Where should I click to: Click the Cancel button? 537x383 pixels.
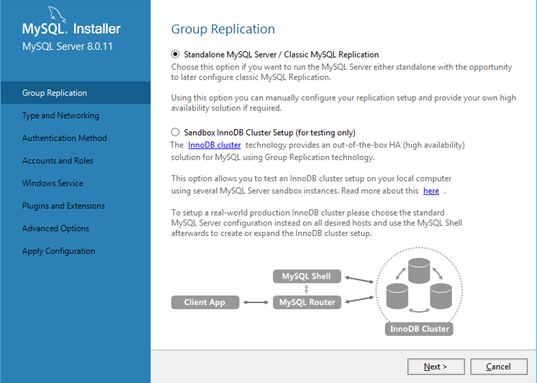[x=499, y=367]
